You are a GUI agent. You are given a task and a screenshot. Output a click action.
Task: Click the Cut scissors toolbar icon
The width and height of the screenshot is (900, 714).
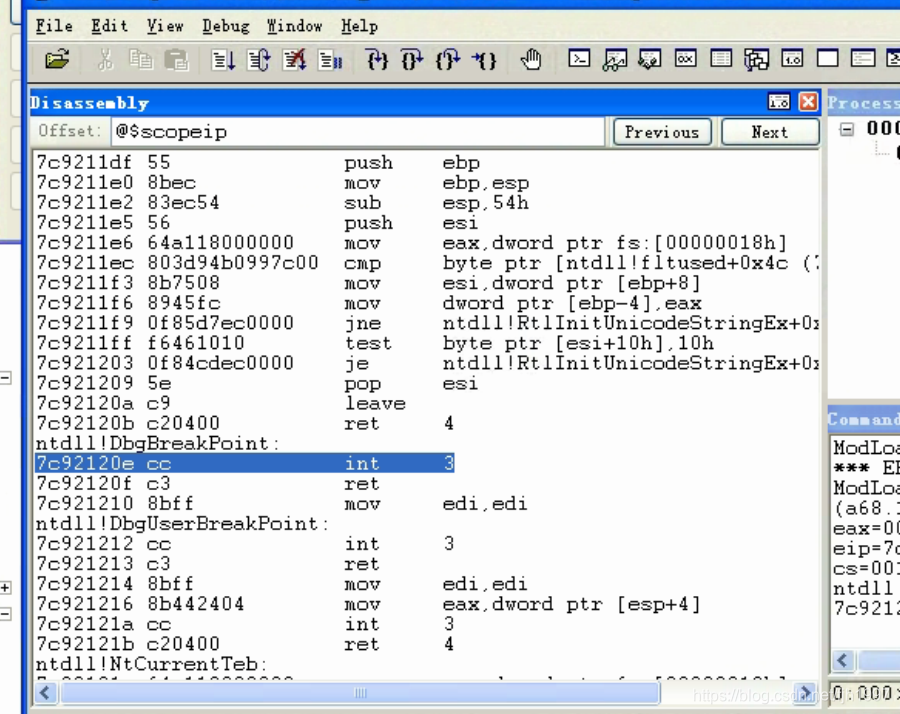coord(105,60)
